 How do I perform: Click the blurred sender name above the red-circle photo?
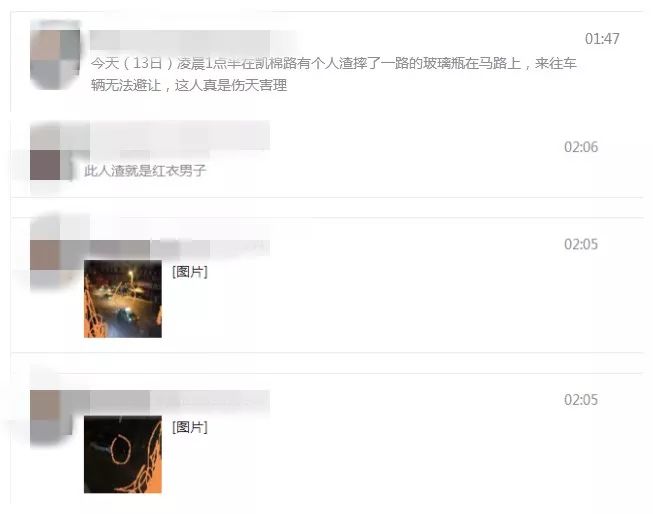(x=180, y=402)
